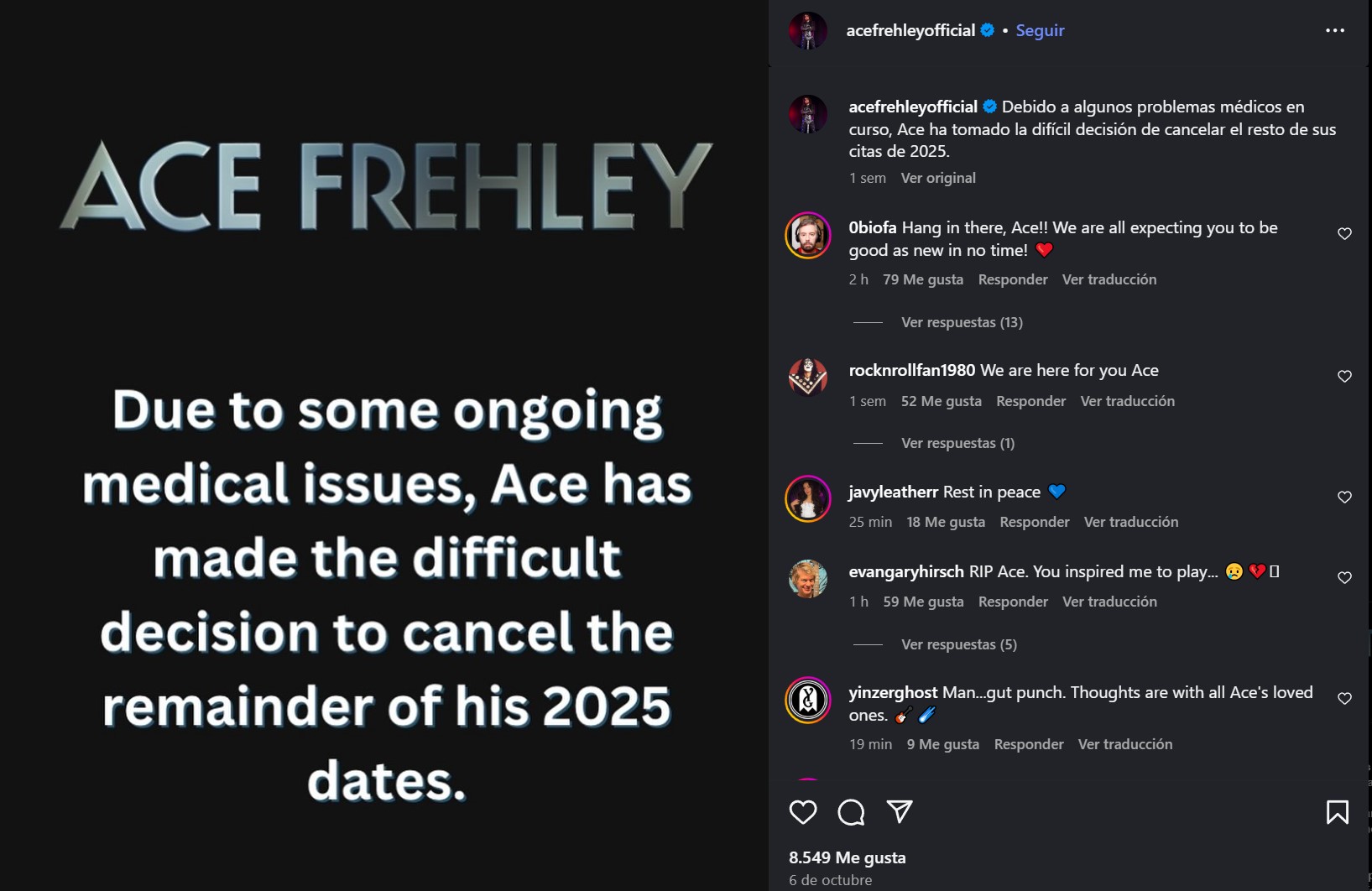
Task: Expand 'Ver respuestas (1)' replies
Action: [957, 443]
